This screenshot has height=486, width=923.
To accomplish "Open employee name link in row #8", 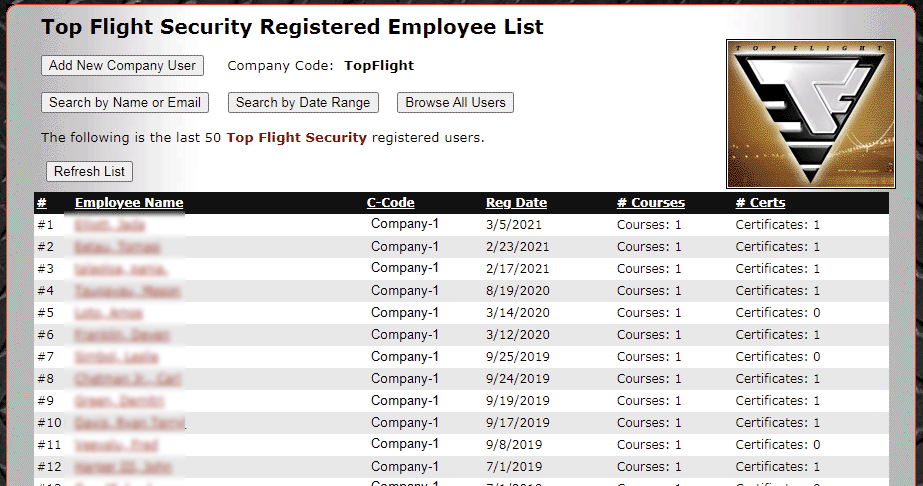I will pyautogui.click(x=127, y=379).
